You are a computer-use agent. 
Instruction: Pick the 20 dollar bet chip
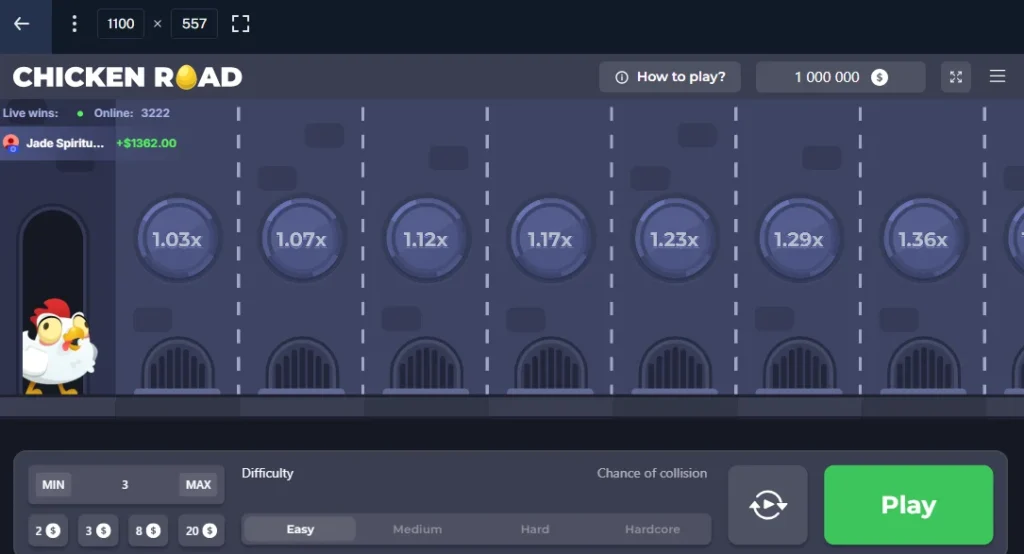[x=200, y=530]
